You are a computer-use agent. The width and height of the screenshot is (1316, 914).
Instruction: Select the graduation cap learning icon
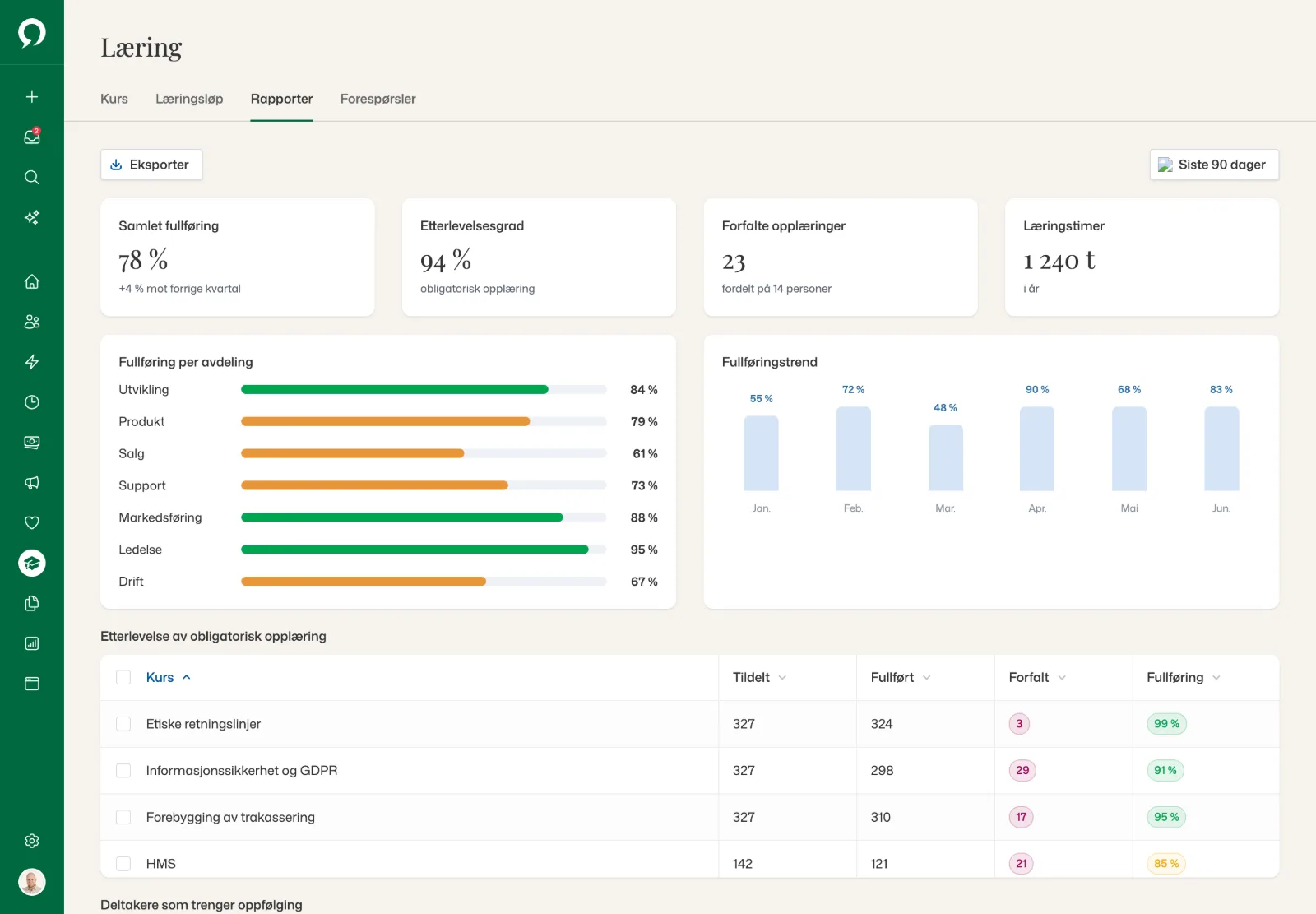pos(32,563)
